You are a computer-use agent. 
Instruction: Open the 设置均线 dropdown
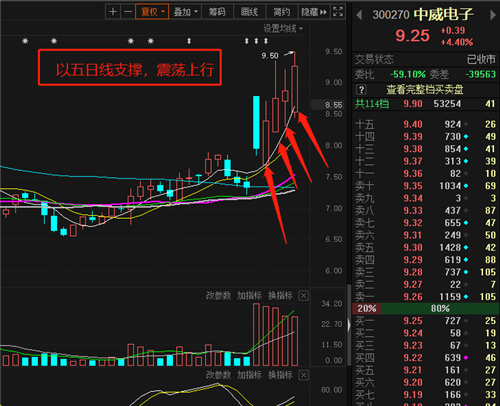(283, 29)
